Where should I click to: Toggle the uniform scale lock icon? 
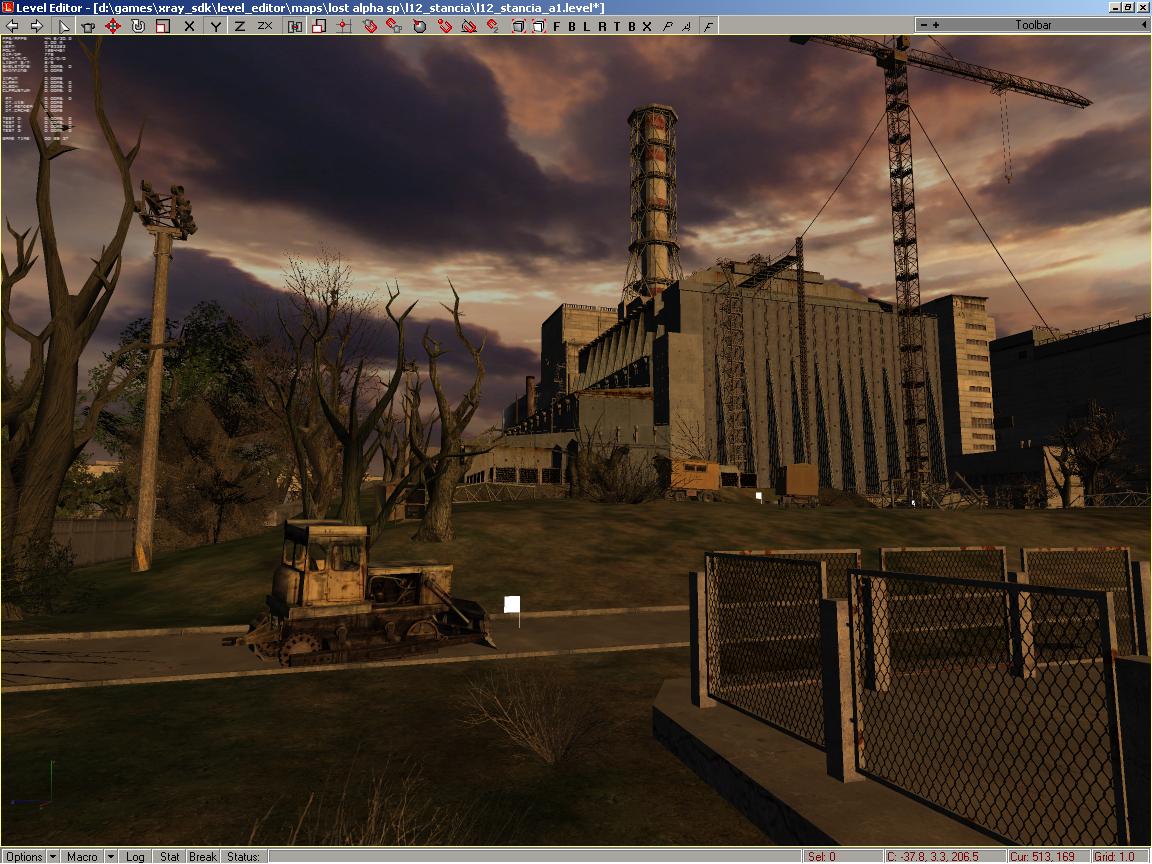click(295, 26)
